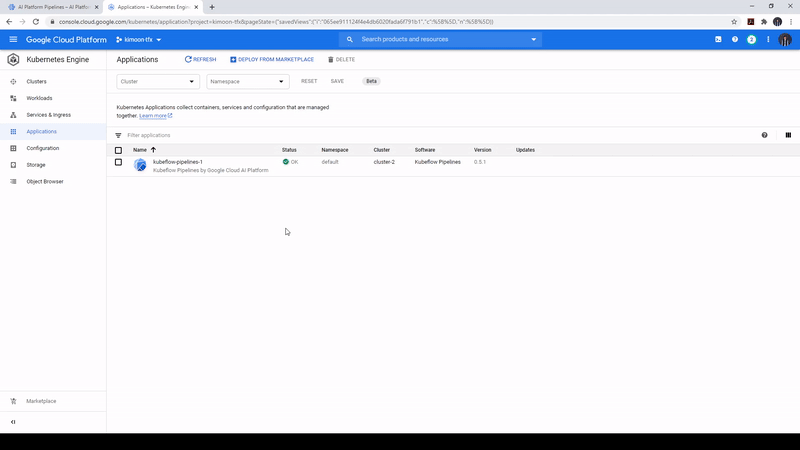This screenshot has height=450, width=800.
Task: Open table help question-mark icon
Action: click(764, 135)
